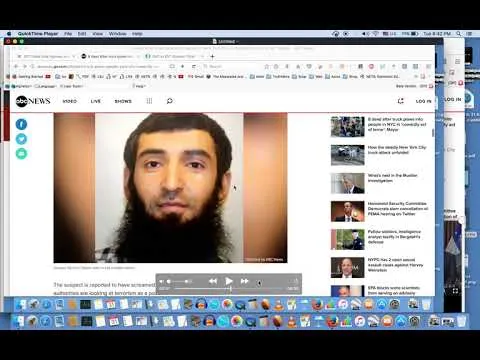The height and width of the screenshot is (360, 480).
Task: Click the ABC News notifications icon
Action: pyautogui.click(x=401, y=101)
